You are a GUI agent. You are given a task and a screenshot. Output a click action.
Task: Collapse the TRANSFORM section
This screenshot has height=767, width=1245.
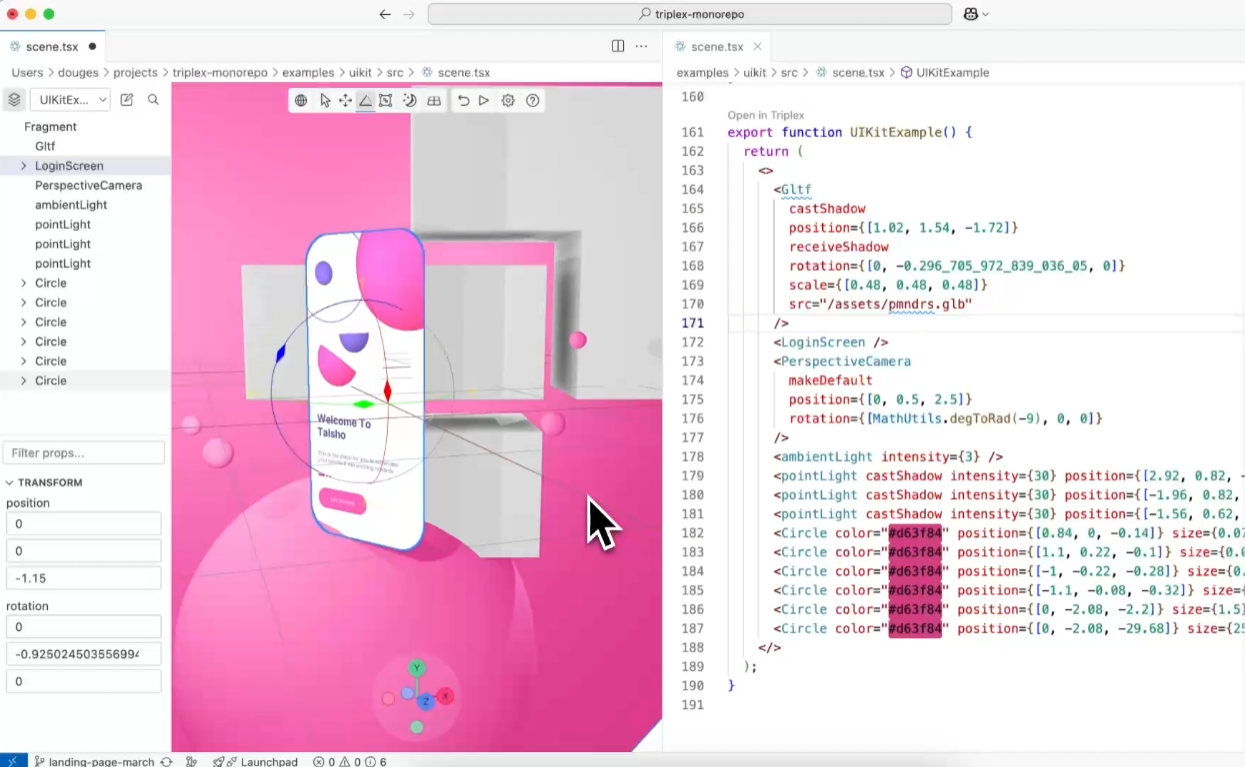click(x=46, y=482)
